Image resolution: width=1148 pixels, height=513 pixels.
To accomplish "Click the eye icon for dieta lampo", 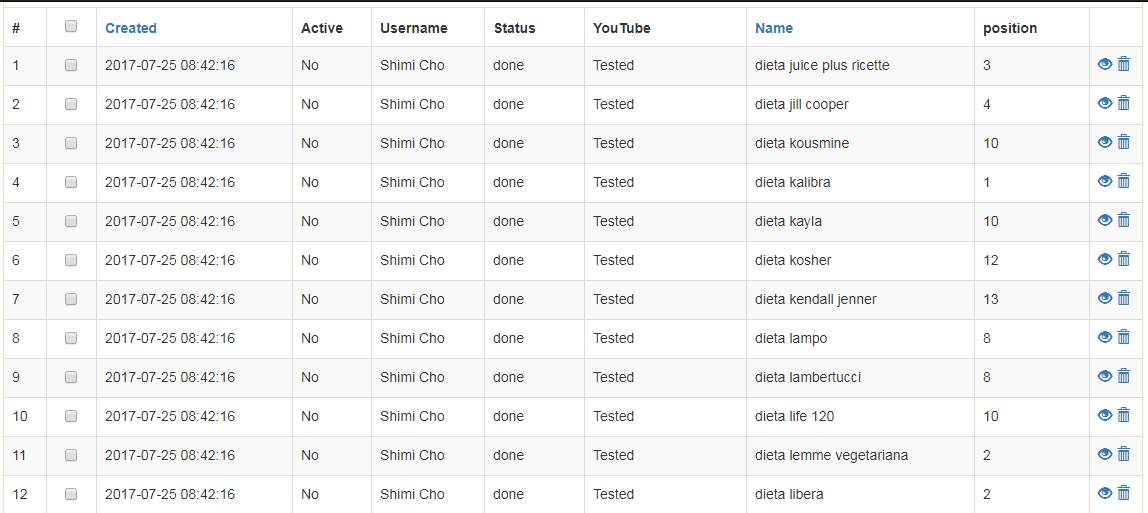I will coord(1105,337).
